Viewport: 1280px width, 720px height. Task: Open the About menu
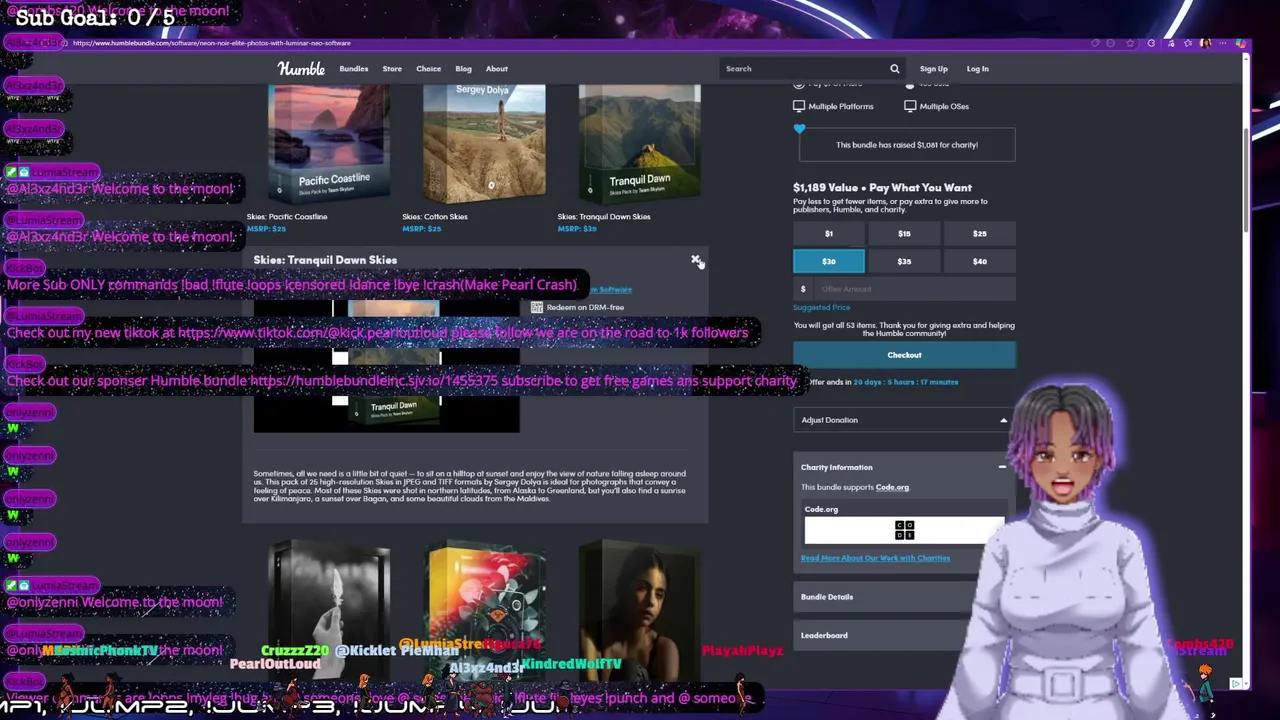pos(497,69)
